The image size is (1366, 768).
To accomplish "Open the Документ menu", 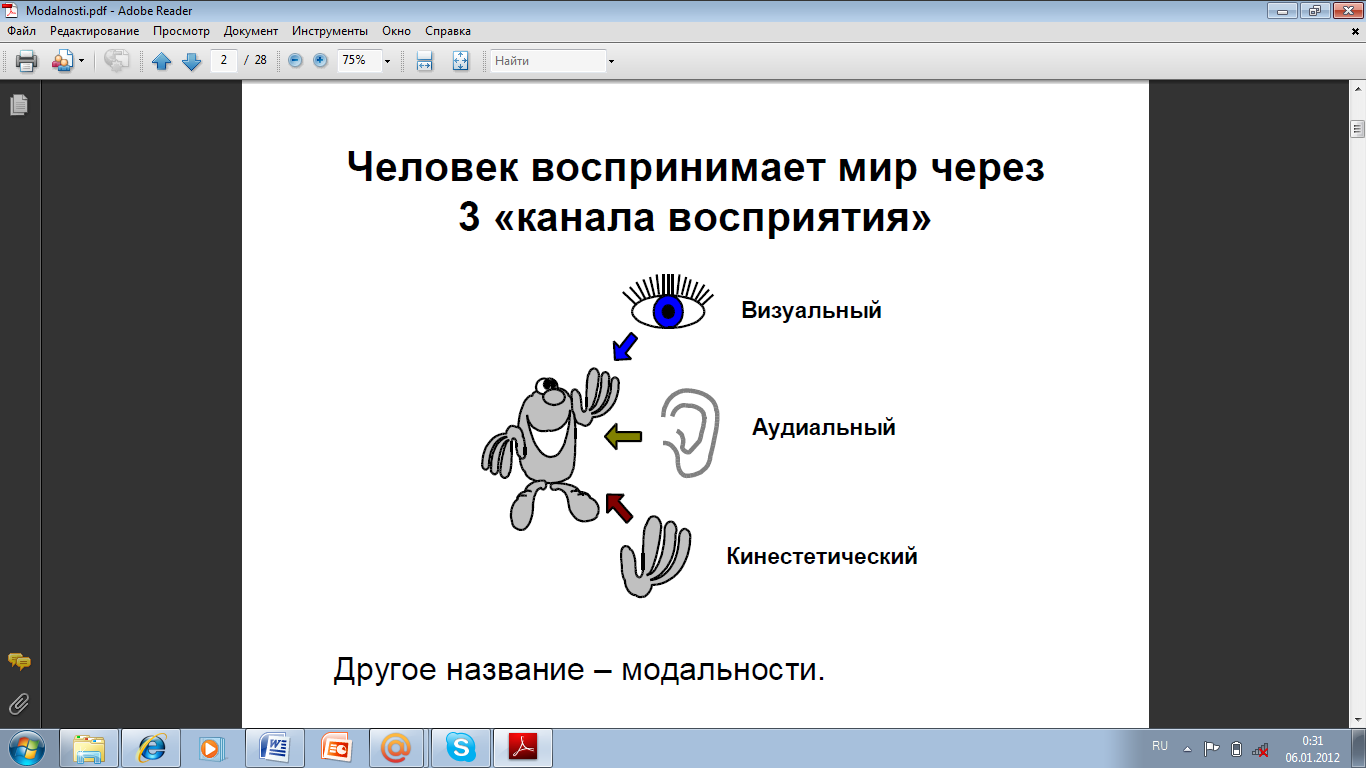I will [x=251, y=31].
